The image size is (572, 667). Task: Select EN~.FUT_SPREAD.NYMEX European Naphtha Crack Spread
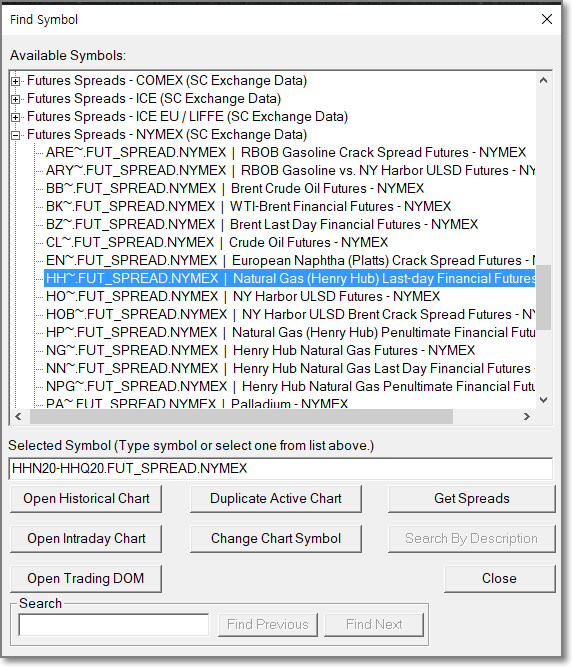point(290,260)
